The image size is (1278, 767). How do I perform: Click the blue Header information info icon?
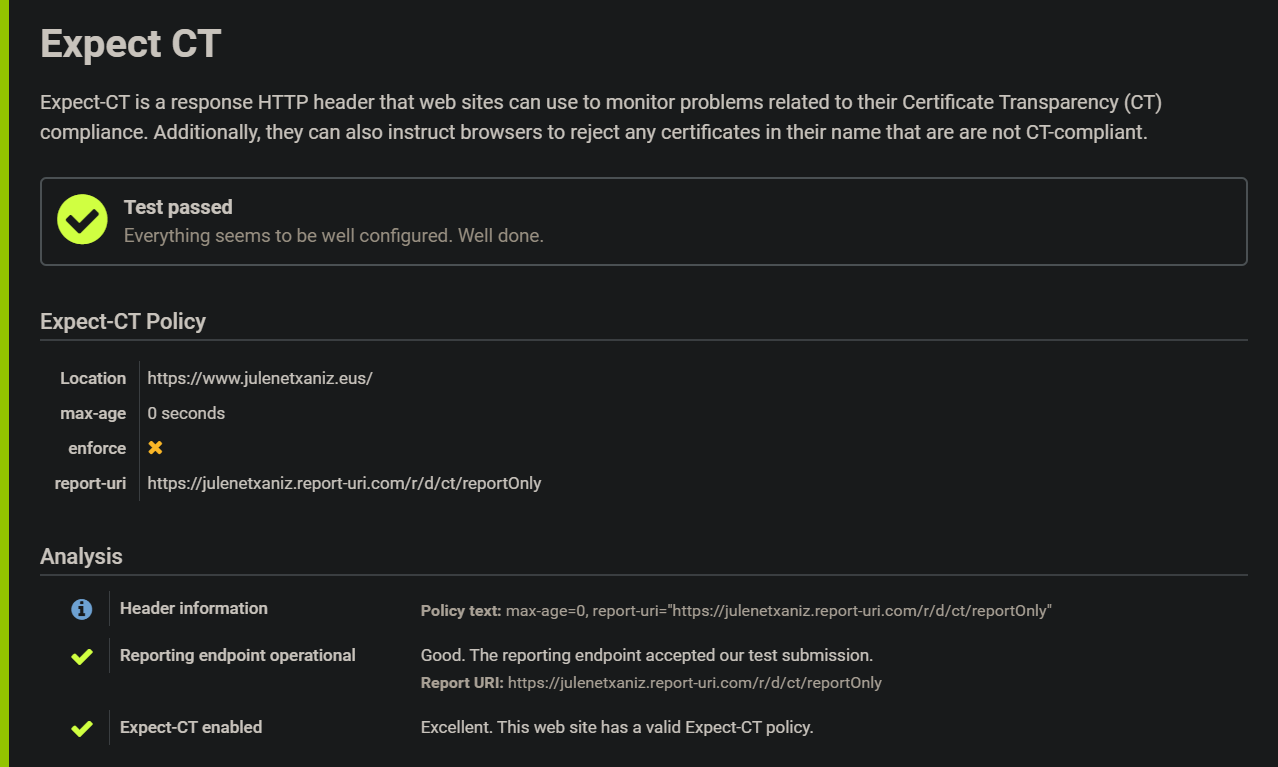82,609
